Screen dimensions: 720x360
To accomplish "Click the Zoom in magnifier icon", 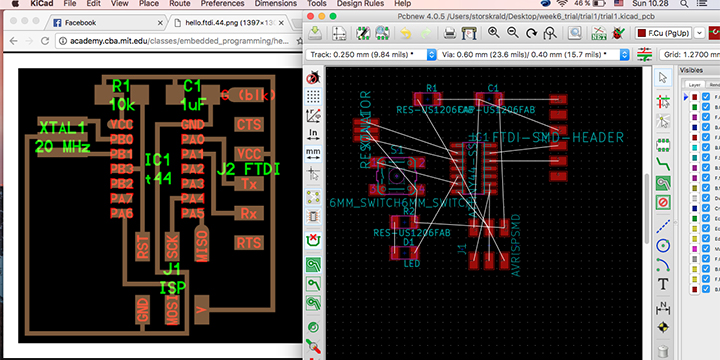I will (494, 33).
